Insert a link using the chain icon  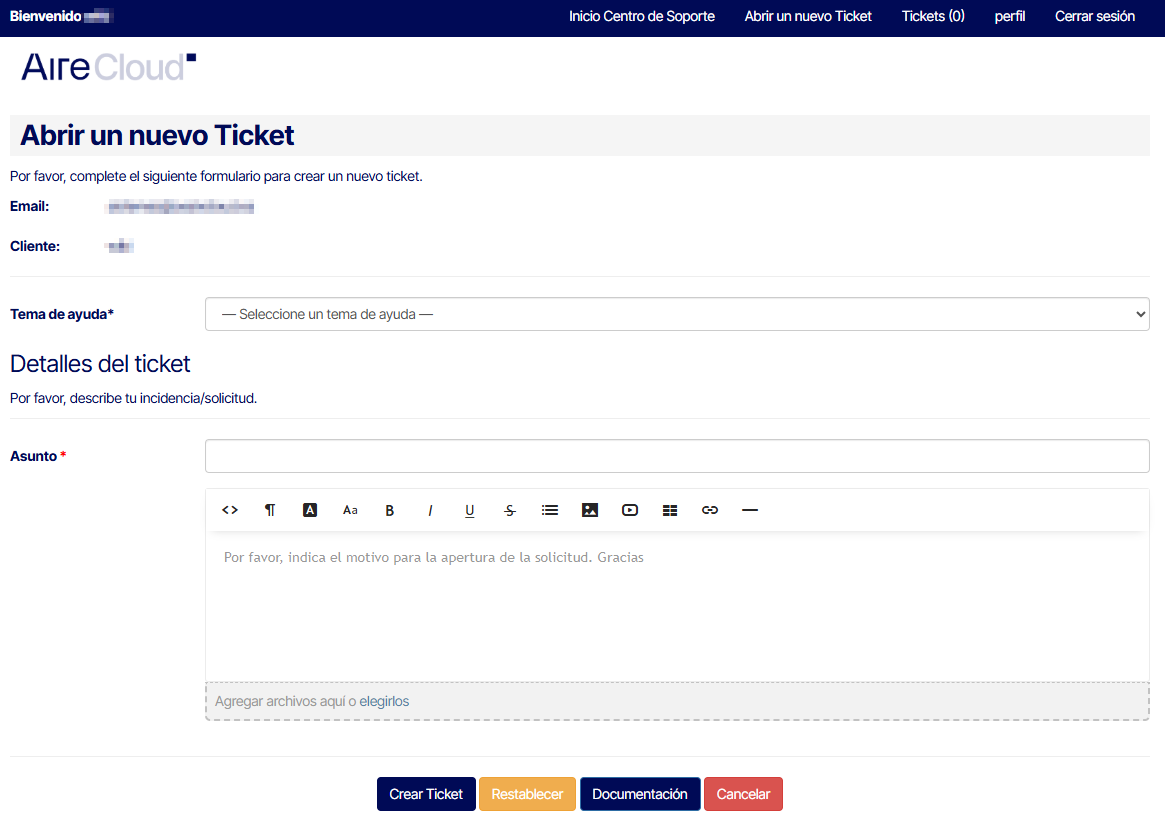coord(709,510)
